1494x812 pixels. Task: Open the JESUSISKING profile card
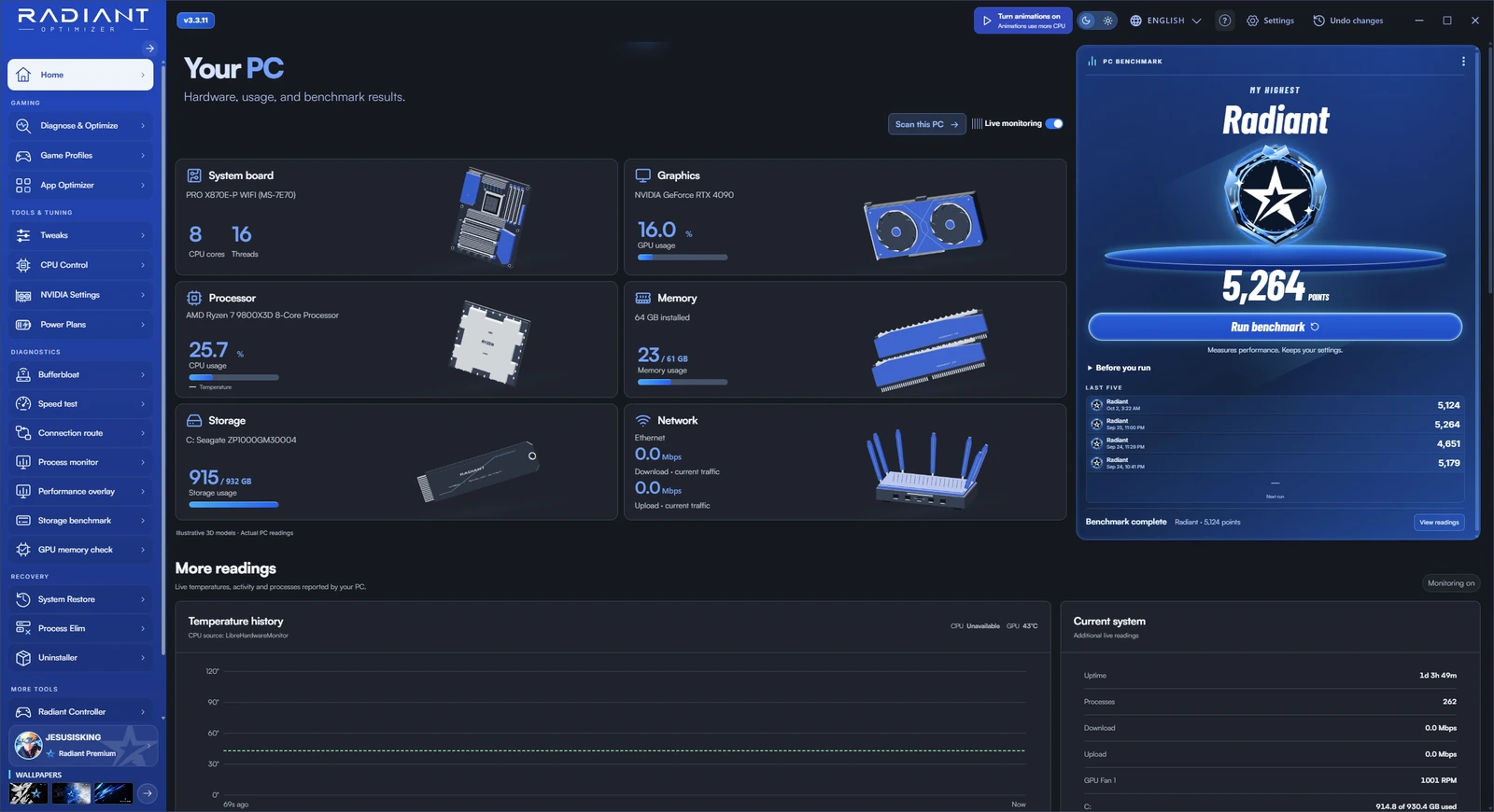[x=82, y=745]
